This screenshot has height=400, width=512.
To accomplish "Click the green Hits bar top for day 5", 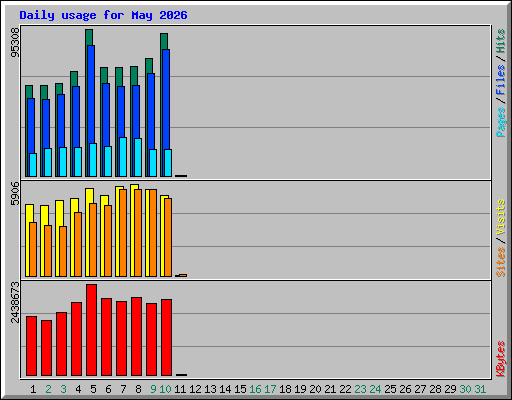I will pyautogui.click(x=89, y=37).
